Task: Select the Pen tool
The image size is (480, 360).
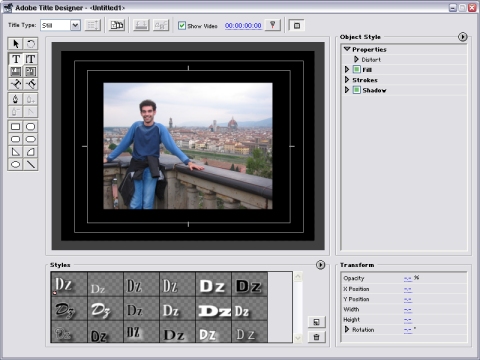Action: point(16,99)
